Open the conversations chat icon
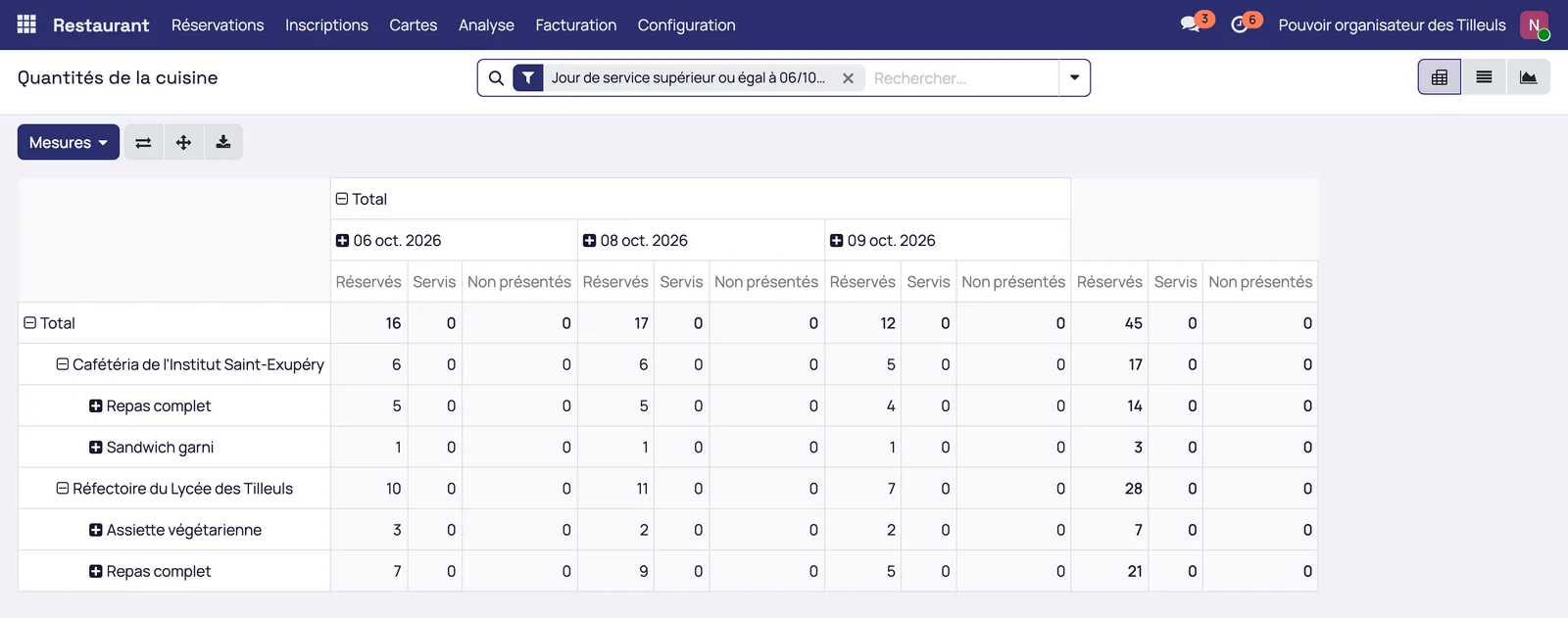The width and height of the screenshot is (1568, 618). (x=1191, y=24)
